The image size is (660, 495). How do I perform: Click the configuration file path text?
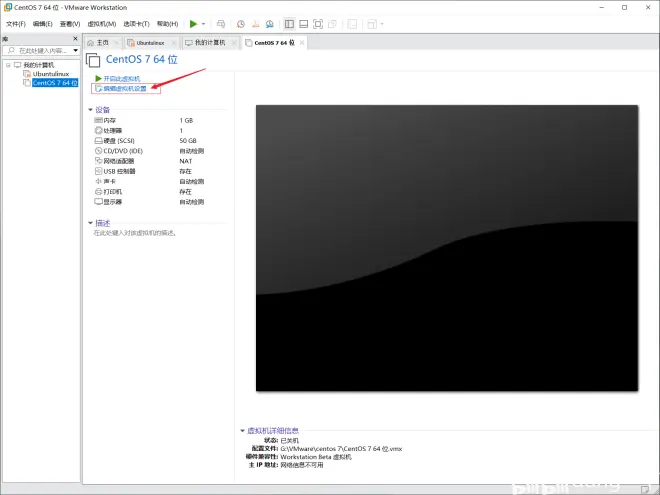click(341, 449)
